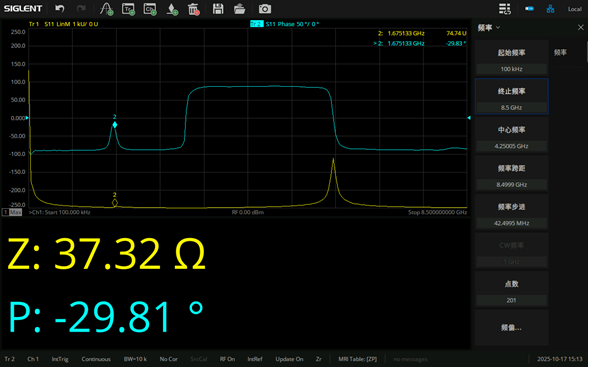589x368 pixels.
Task: Click Zr status entry
Action: click(x=319, y=359)
